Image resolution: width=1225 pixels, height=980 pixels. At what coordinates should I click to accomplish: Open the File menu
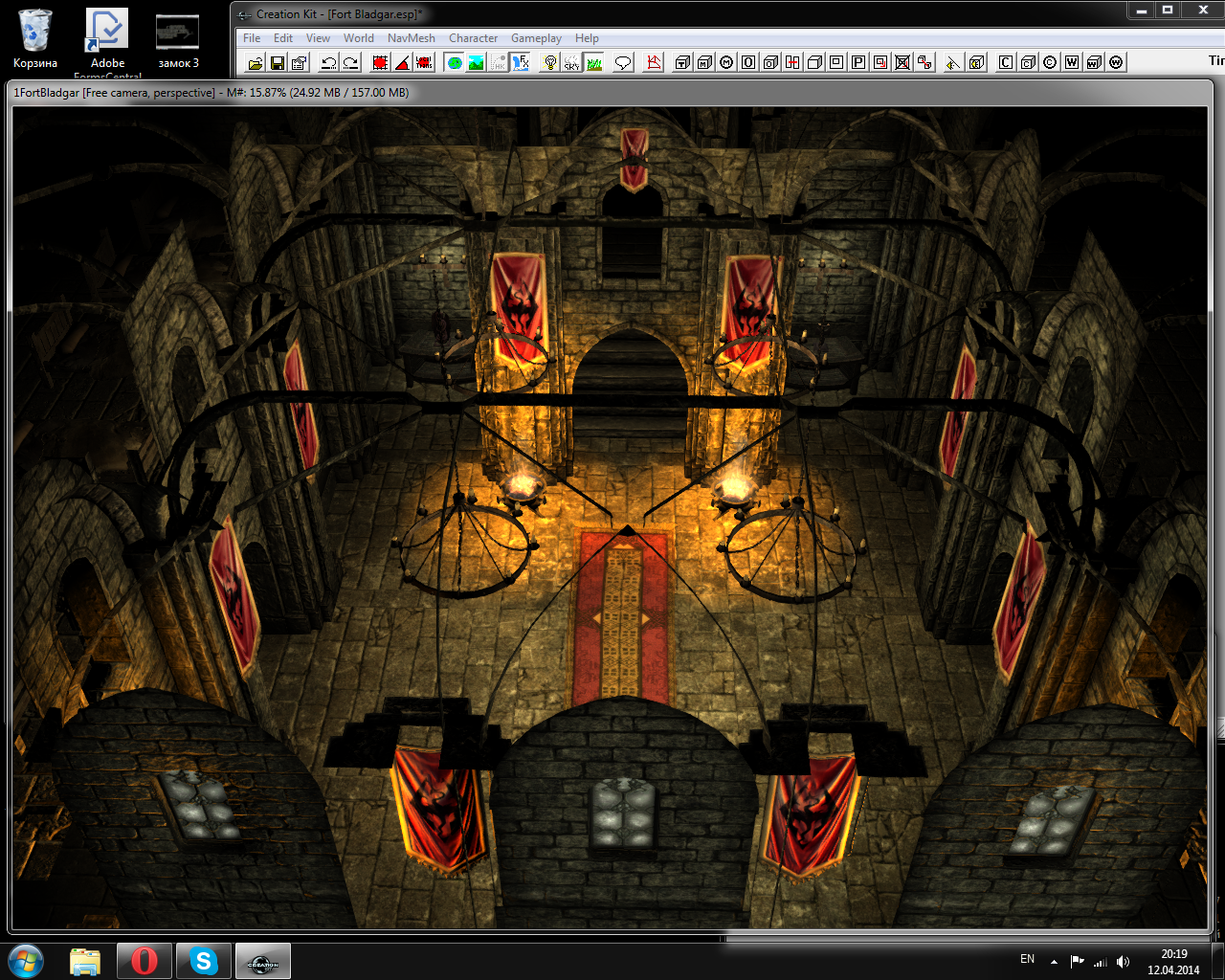(x=252, y=38)
